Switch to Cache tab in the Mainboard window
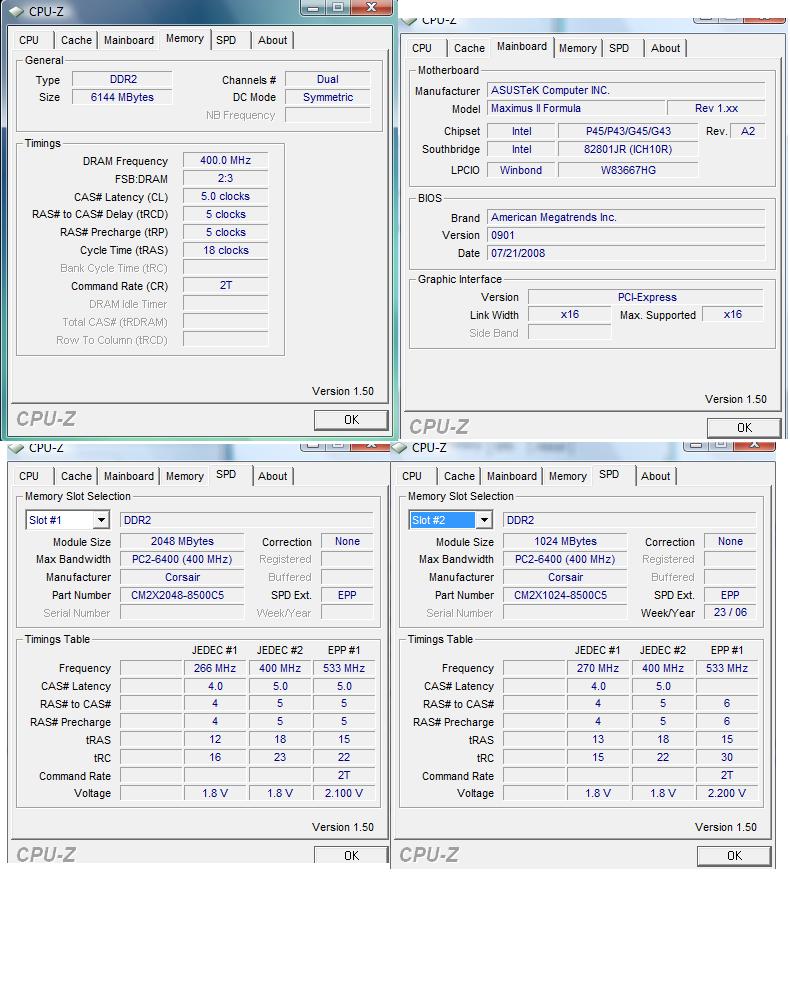The image size is (790, 993). click(x=469, y=48)
